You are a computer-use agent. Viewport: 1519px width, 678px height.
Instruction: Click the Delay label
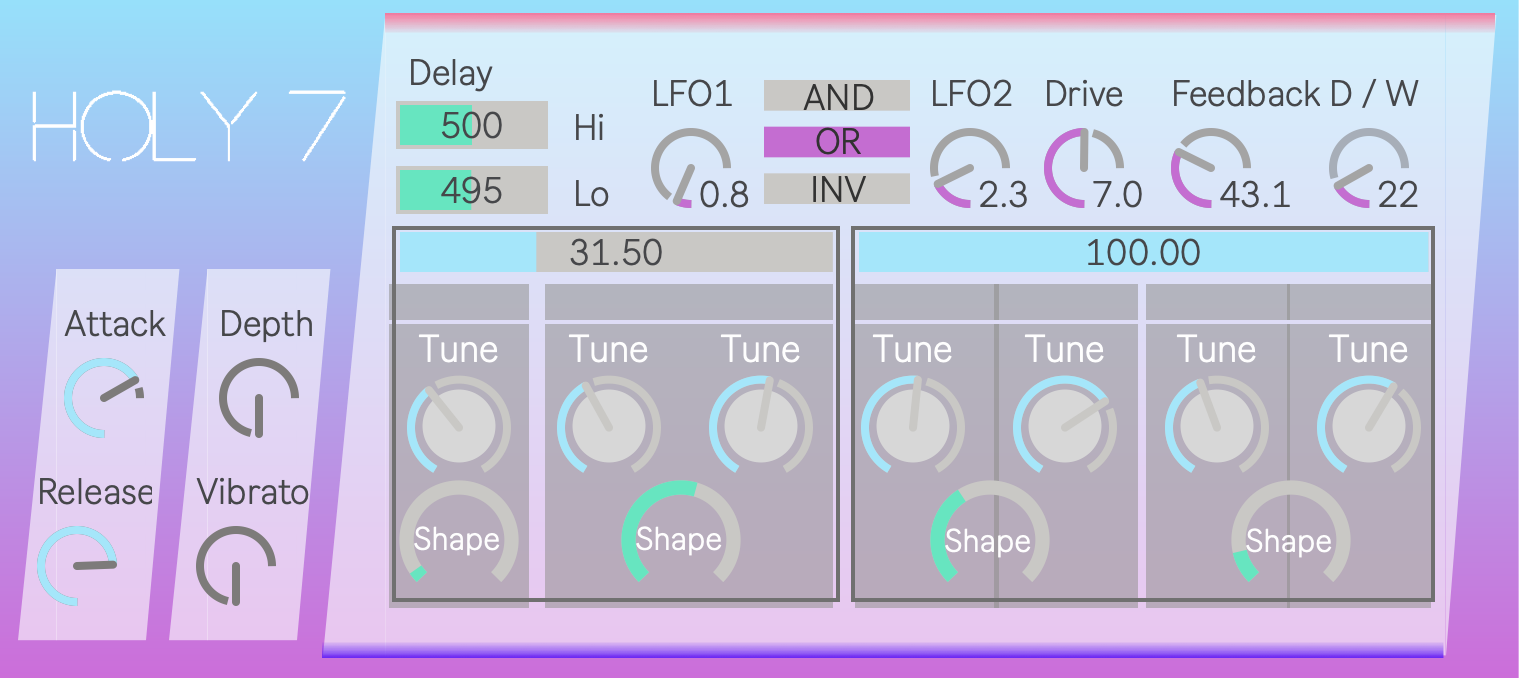(x=451, y=73)
